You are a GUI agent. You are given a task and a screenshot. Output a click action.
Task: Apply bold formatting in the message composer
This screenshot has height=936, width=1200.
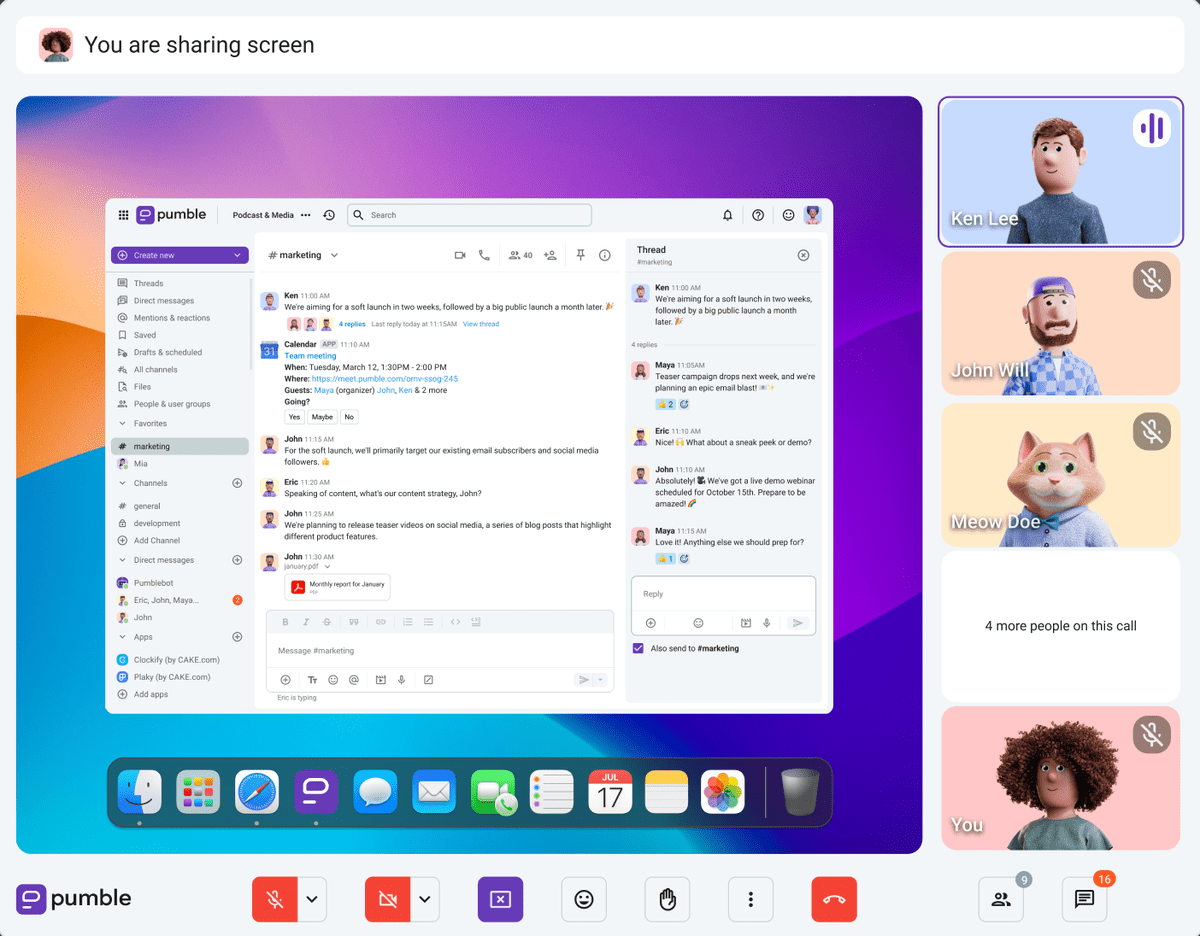point(285,621)
